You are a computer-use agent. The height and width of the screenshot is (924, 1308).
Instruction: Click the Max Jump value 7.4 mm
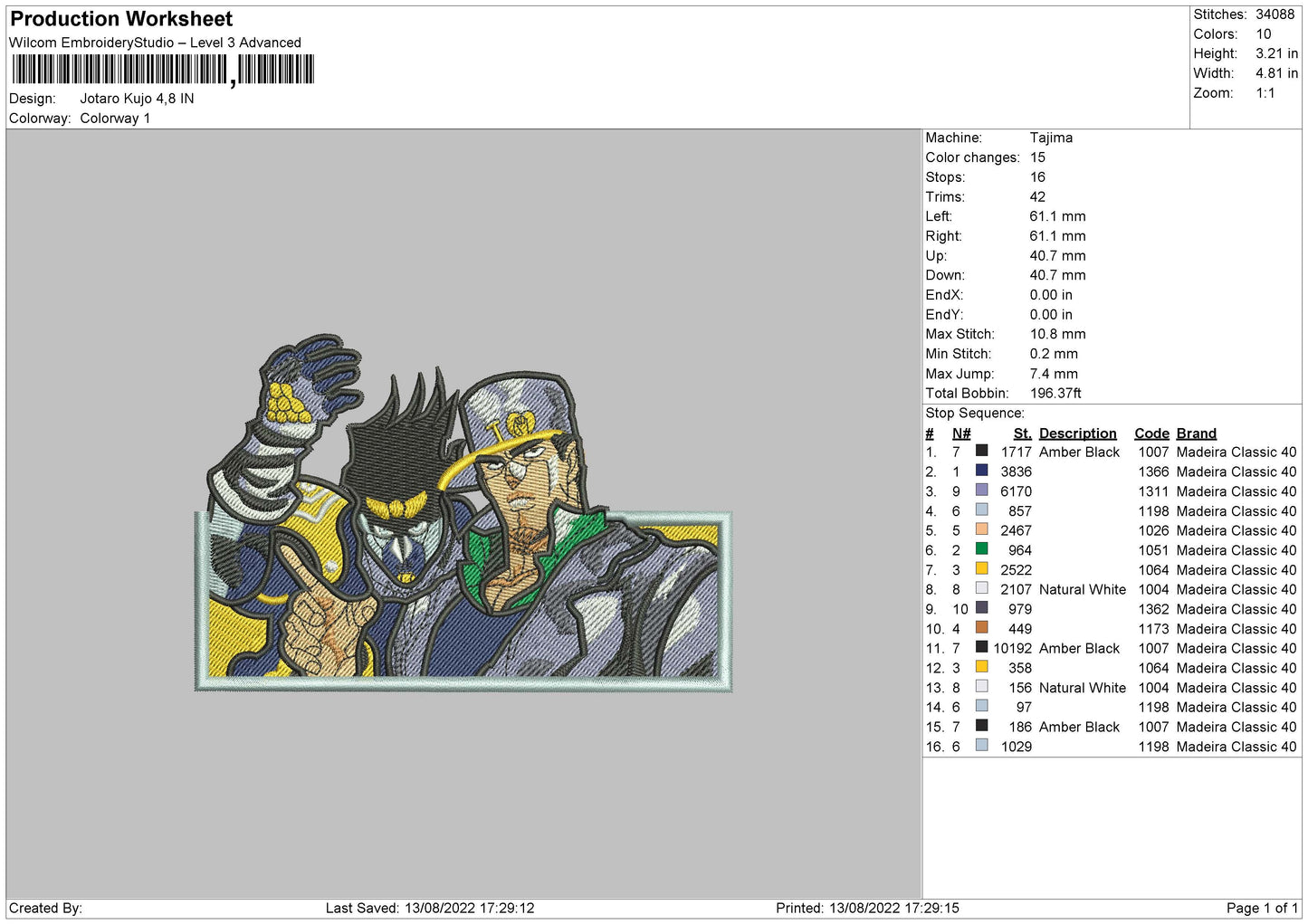(x=1054, y=374)
